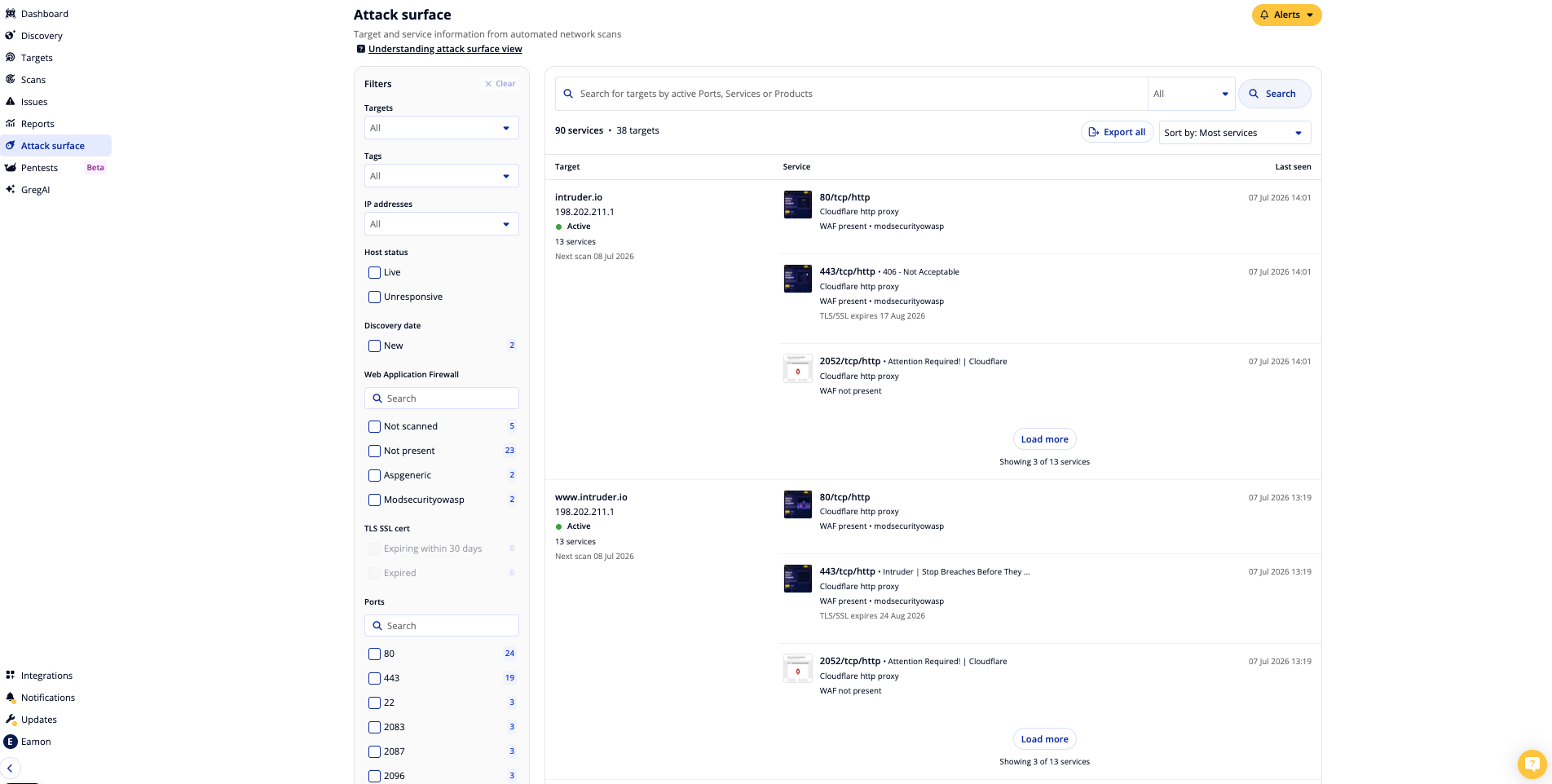Open Understanding attack surface view link

click(445, 49)
